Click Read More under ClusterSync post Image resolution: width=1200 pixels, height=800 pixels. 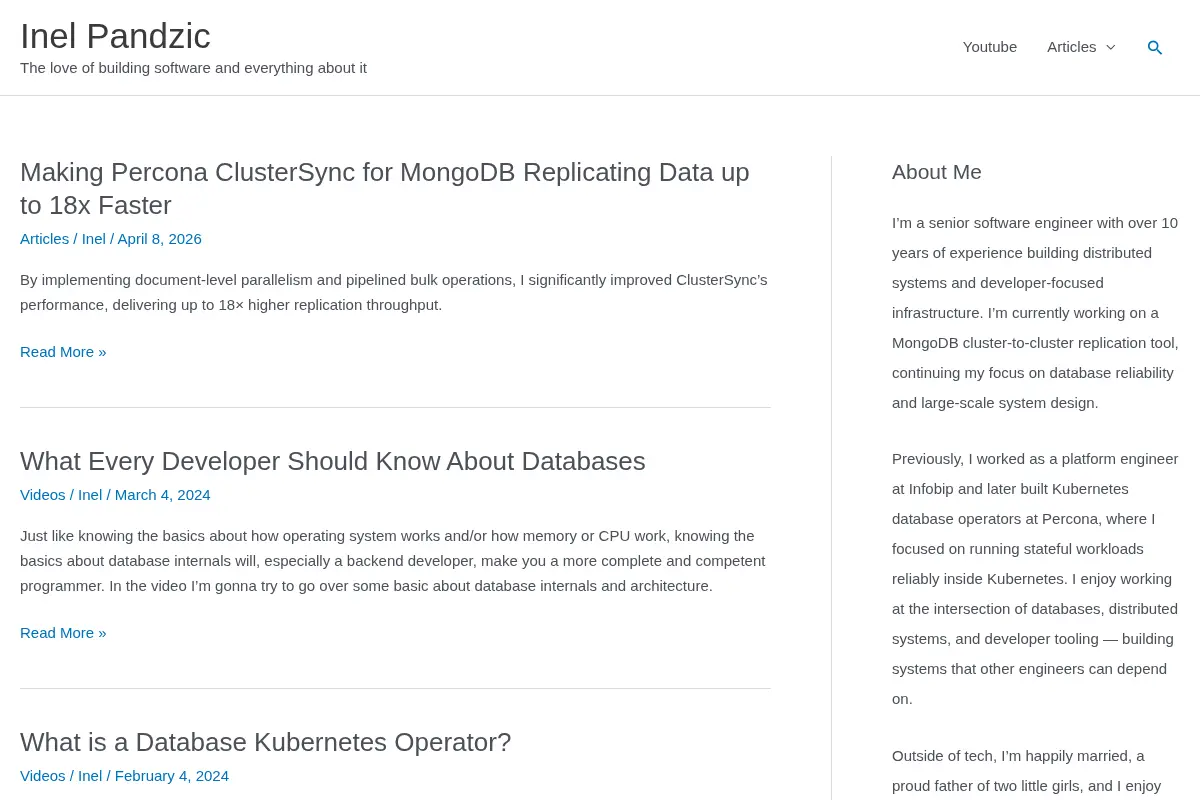tap(63, 351)
